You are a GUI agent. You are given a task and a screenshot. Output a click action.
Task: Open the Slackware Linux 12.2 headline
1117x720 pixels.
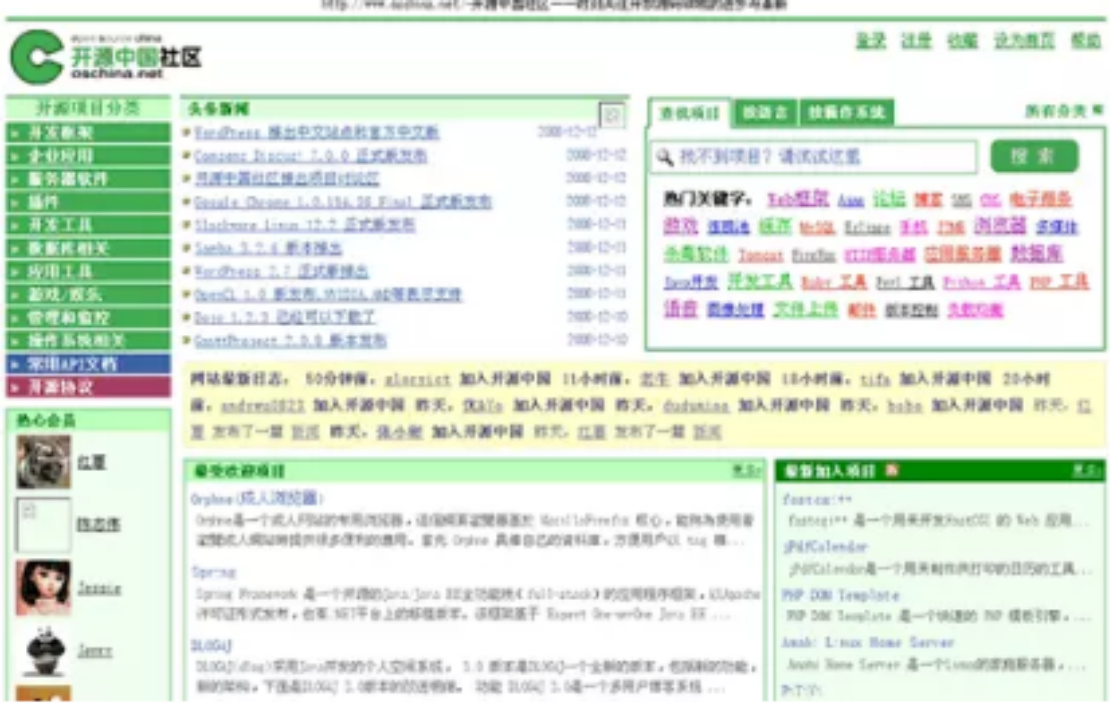point(304,225)
